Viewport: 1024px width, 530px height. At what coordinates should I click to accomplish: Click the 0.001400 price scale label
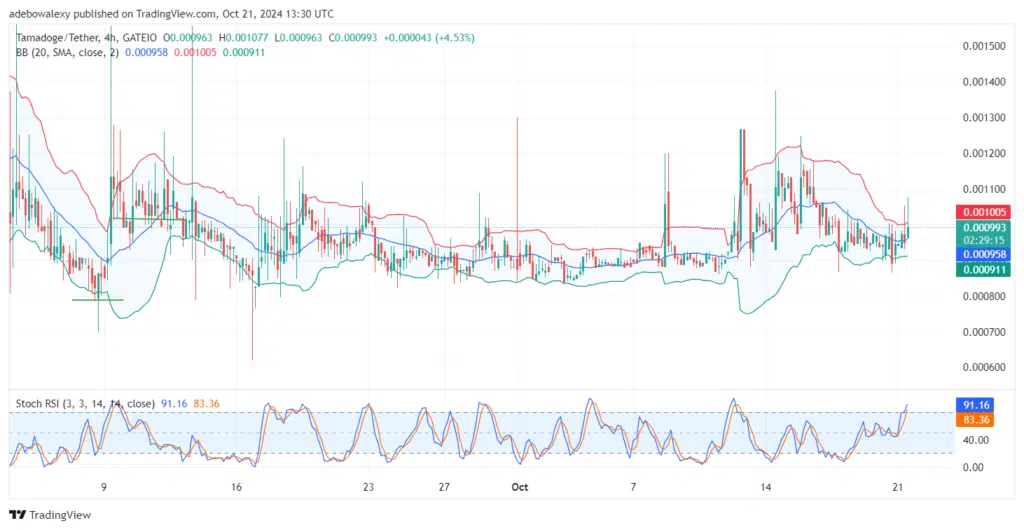pos(983,82)
